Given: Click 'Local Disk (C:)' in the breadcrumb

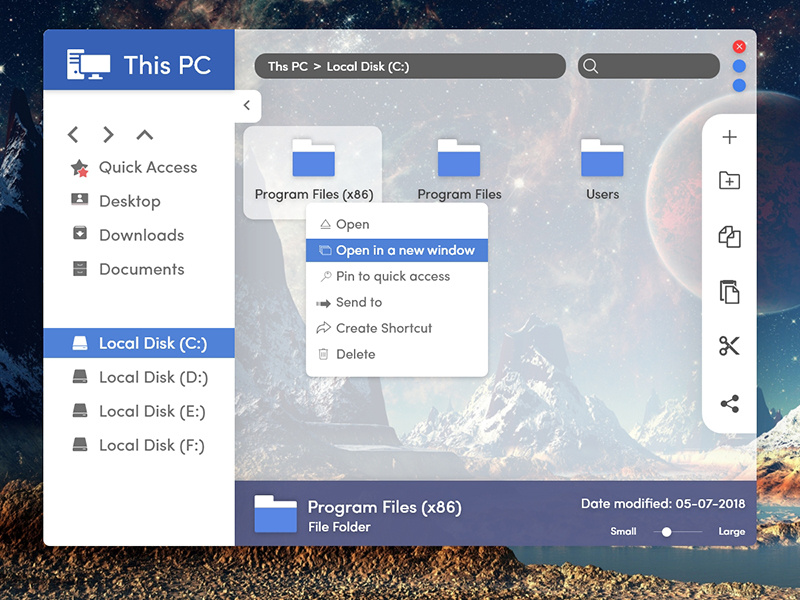Looking at the screenshot, I should click(368, 67).
